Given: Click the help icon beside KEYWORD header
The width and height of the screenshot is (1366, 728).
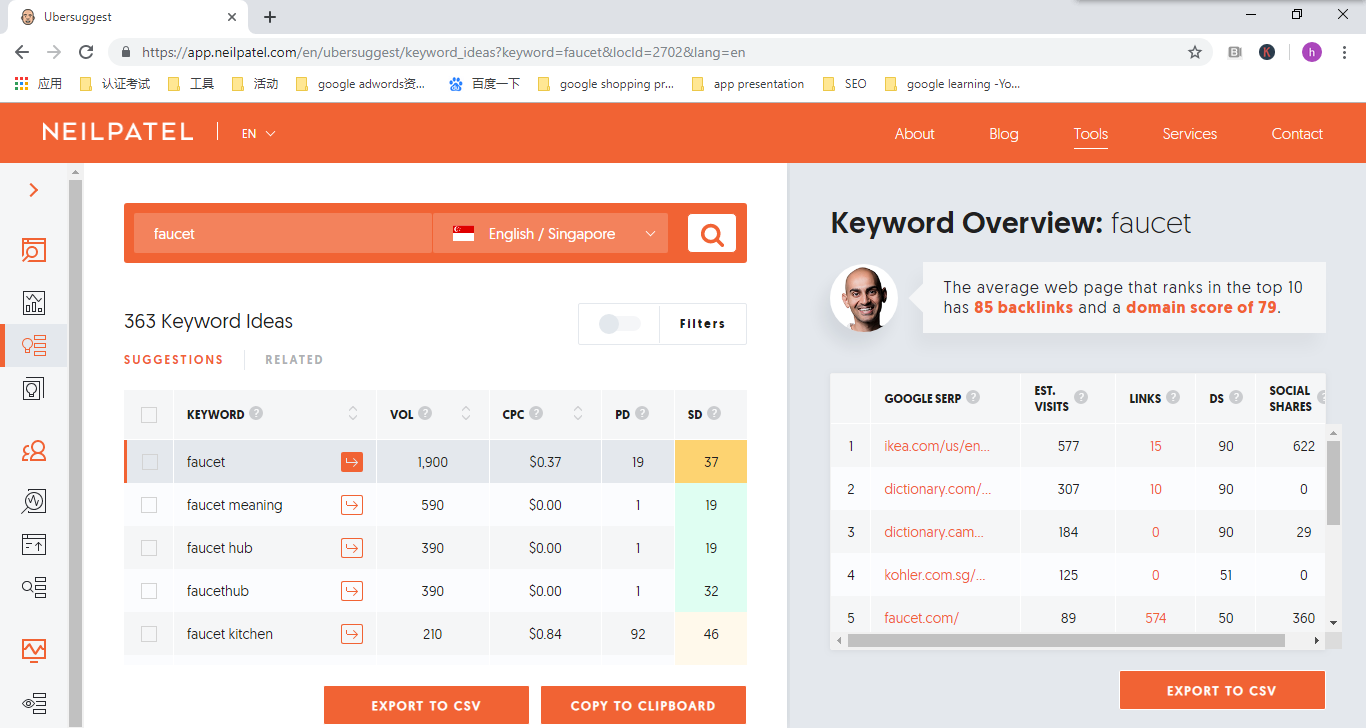Looking at the screenshot, I should coord(256,414).
